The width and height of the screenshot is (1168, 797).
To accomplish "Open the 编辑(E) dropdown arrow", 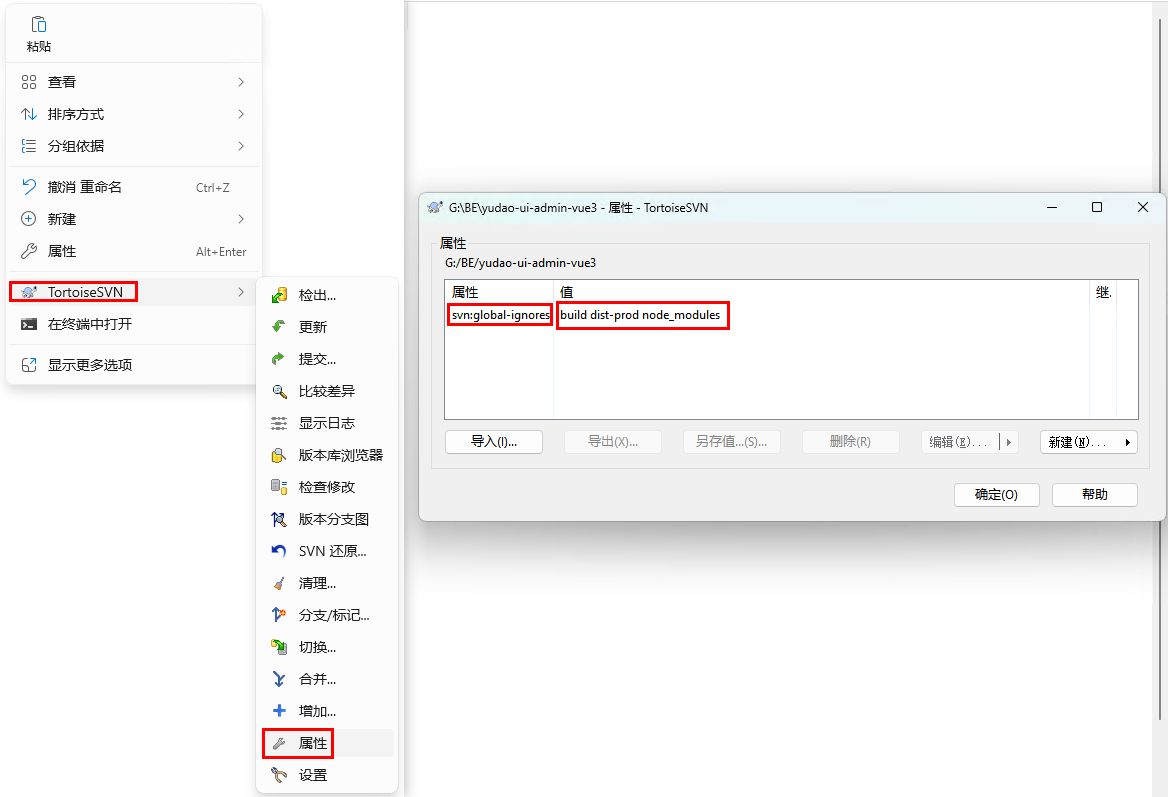I will pyautogui.click(x=1009, y=442).
